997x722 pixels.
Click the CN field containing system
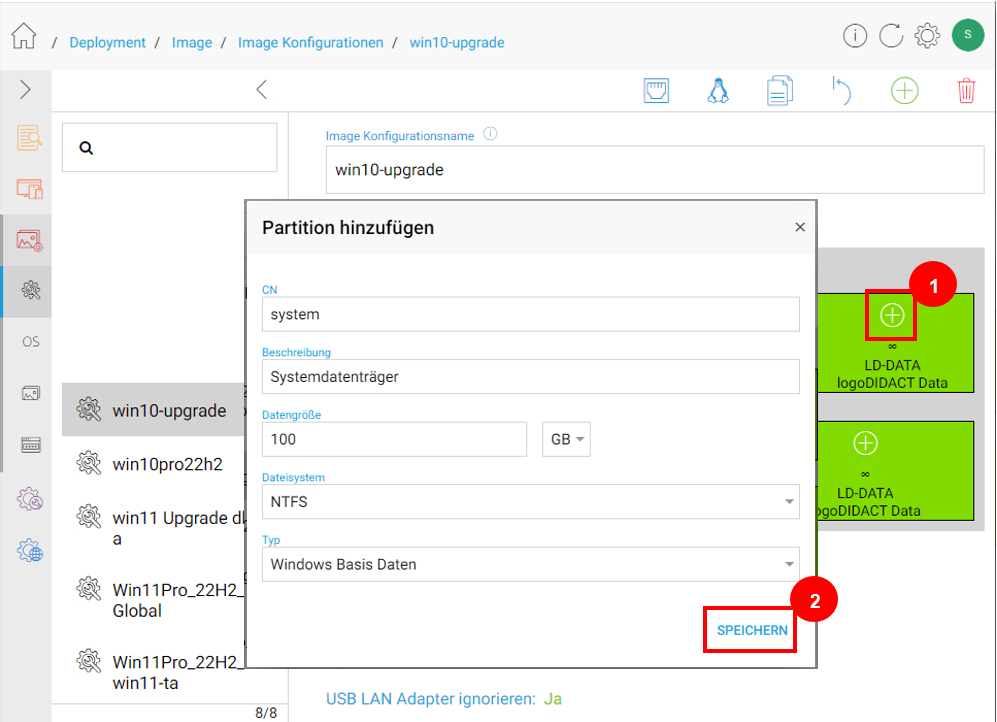[530, 314]
